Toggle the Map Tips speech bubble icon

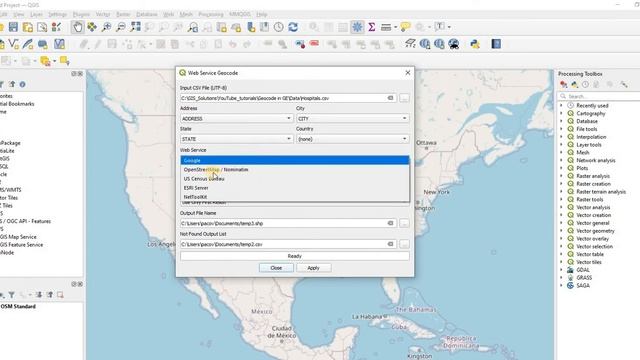tap(405, 27)
